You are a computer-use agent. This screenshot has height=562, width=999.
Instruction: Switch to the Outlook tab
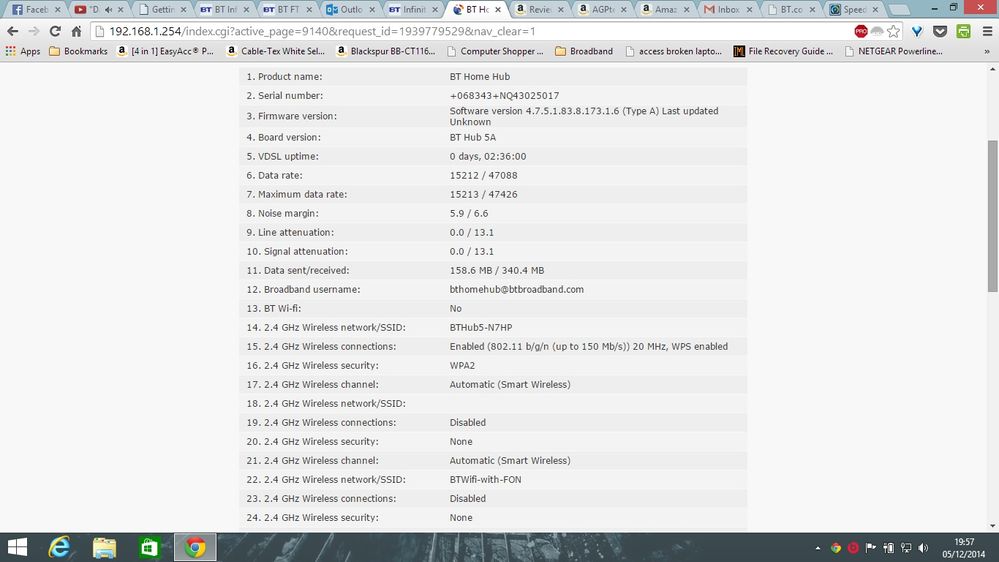[x=350, y=10]
